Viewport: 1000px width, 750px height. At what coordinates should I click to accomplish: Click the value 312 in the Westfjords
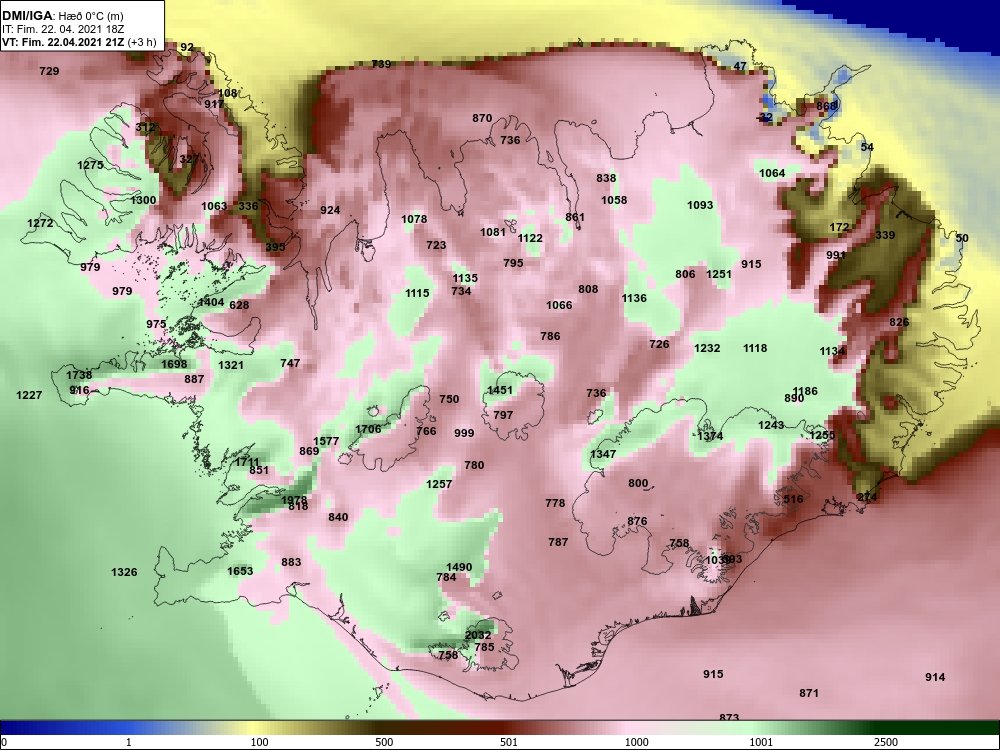(x=145, y=127)
